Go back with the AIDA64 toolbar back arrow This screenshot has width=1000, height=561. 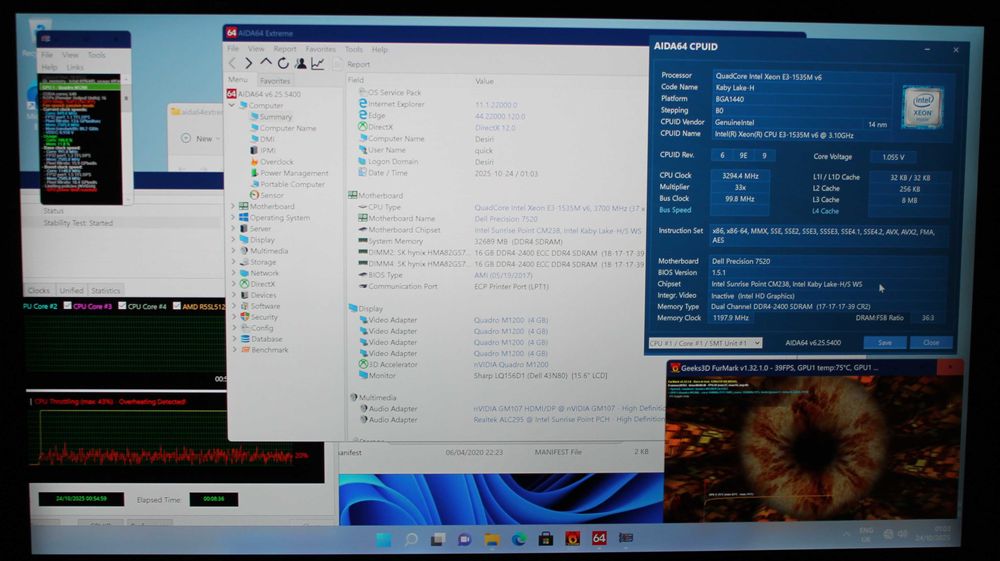pyautogui.click(x=232, y=63)
